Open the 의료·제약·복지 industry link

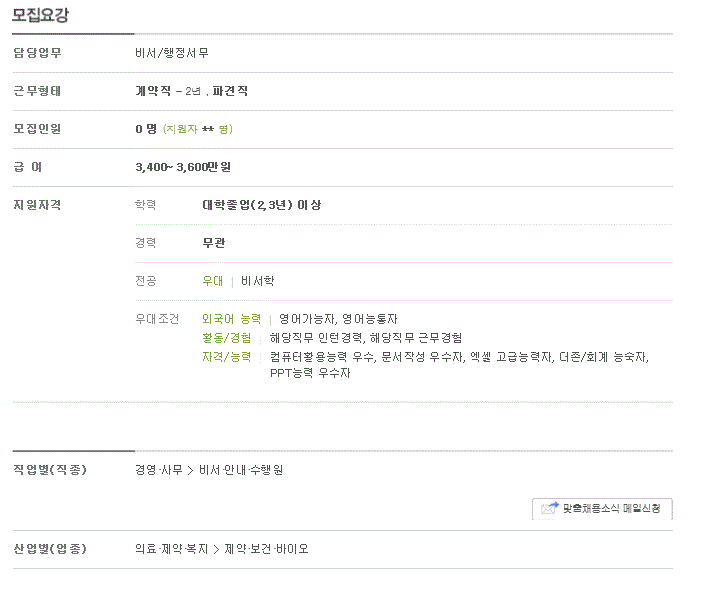click(x=171, y=549)
